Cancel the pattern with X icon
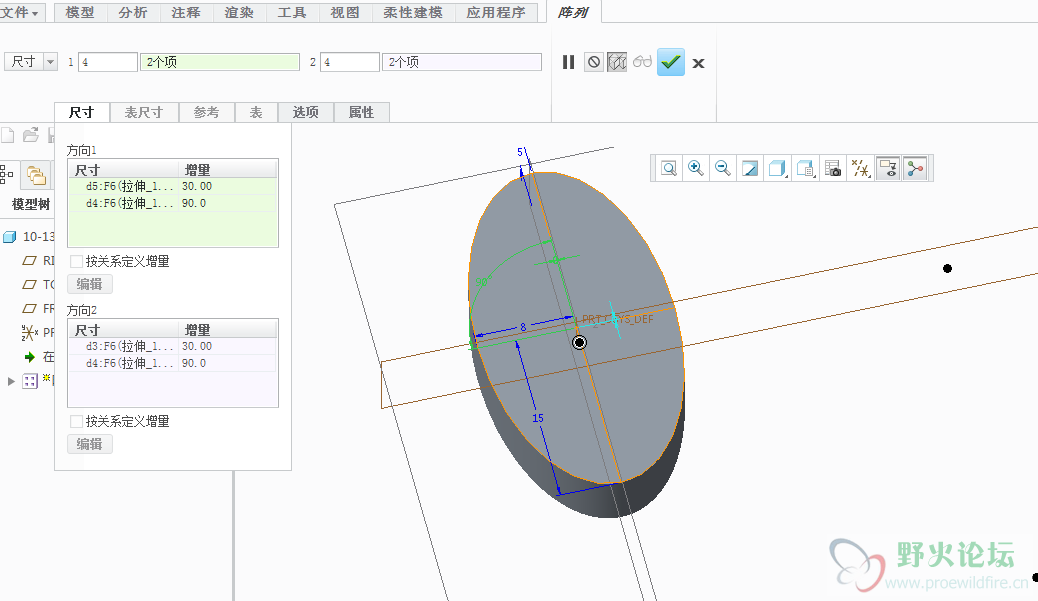Image resolution: width=1038 pixels, height=601 pixels. (x=698, y=64)
